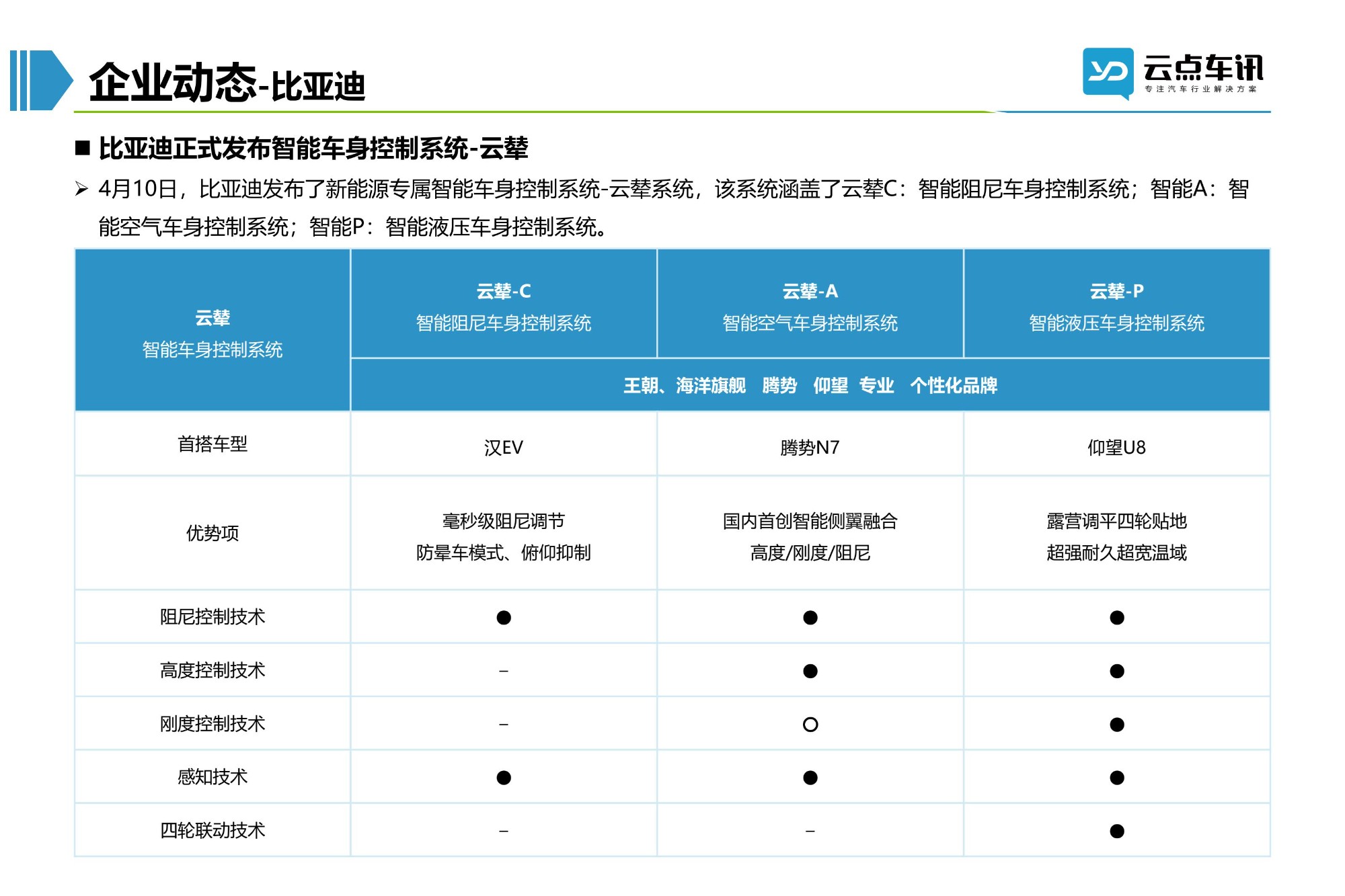The image size is (1345, 896).
Task: Click the dash for 高度控制技术 under 云辇-C
Action: [504, 671]
